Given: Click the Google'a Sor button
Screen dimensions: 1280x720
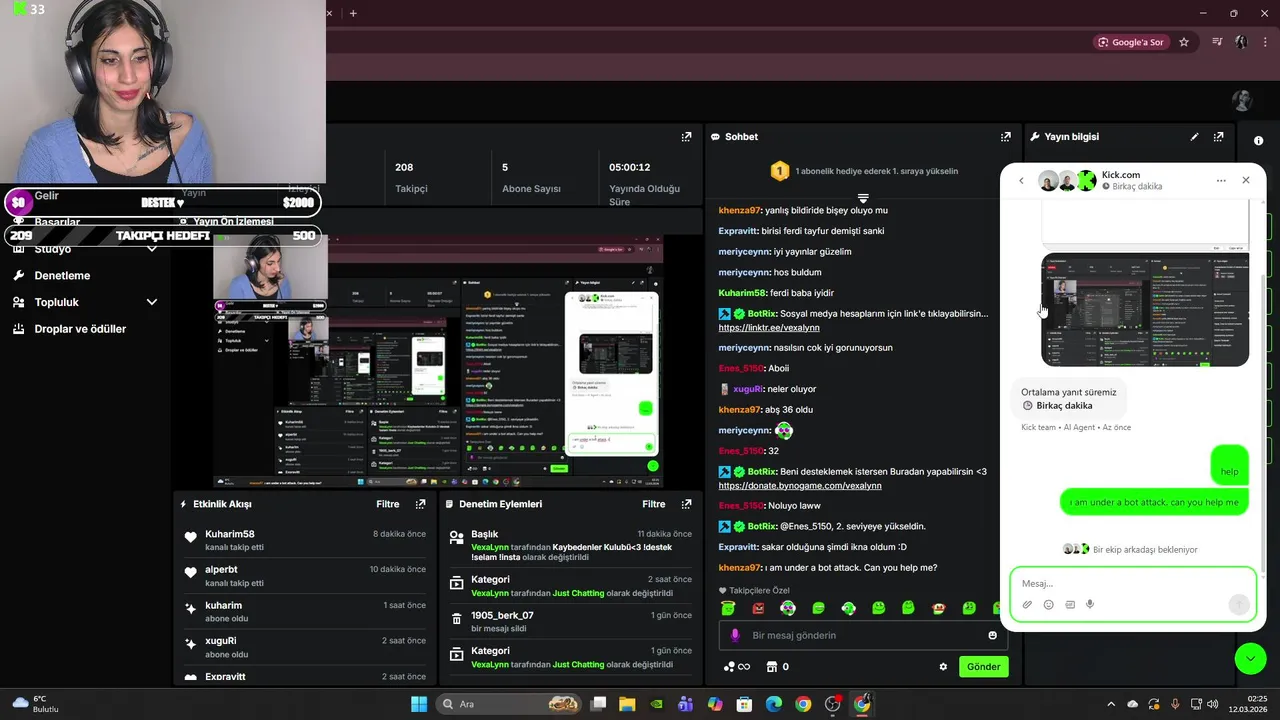Looking at the screenshot, I should (1131, 42).
